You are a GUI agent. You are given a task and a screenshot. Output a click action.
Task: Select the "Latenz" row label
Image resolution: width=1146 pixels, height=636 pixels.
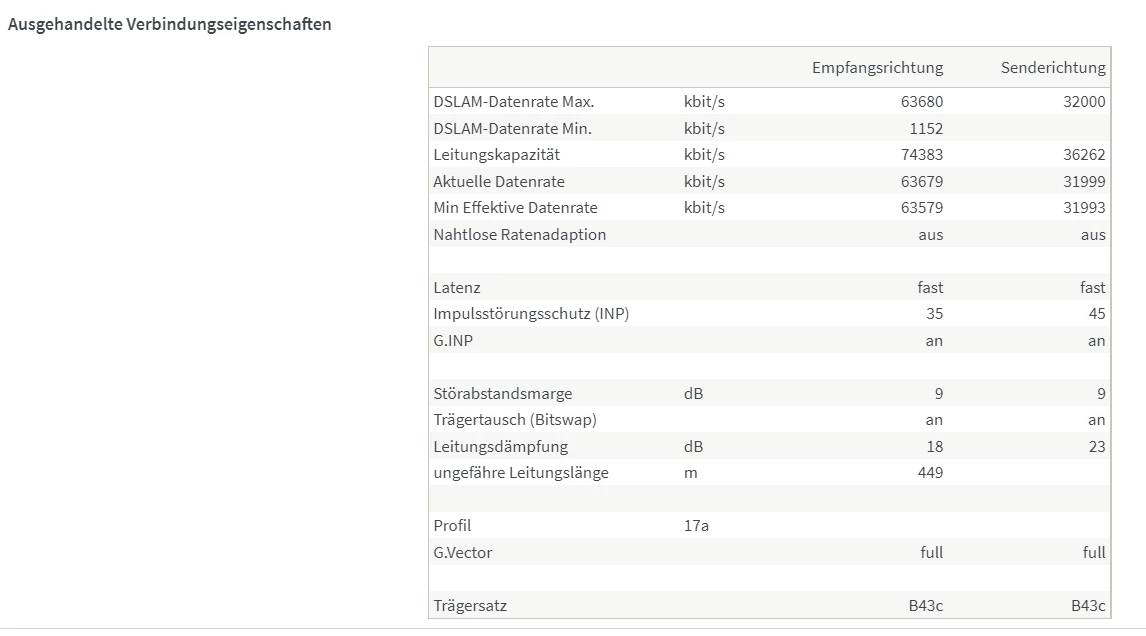tap(457, 288)
